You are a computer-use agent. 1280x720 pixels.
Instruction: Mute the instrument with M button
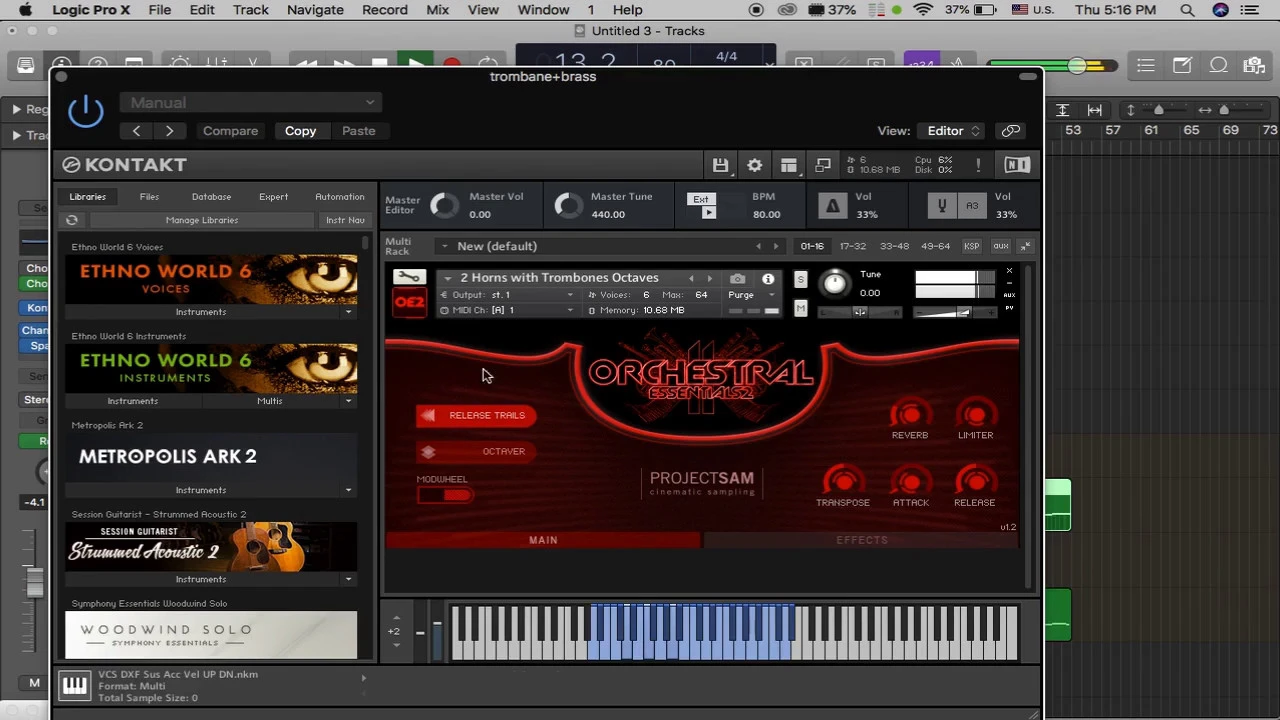(800, 309)
